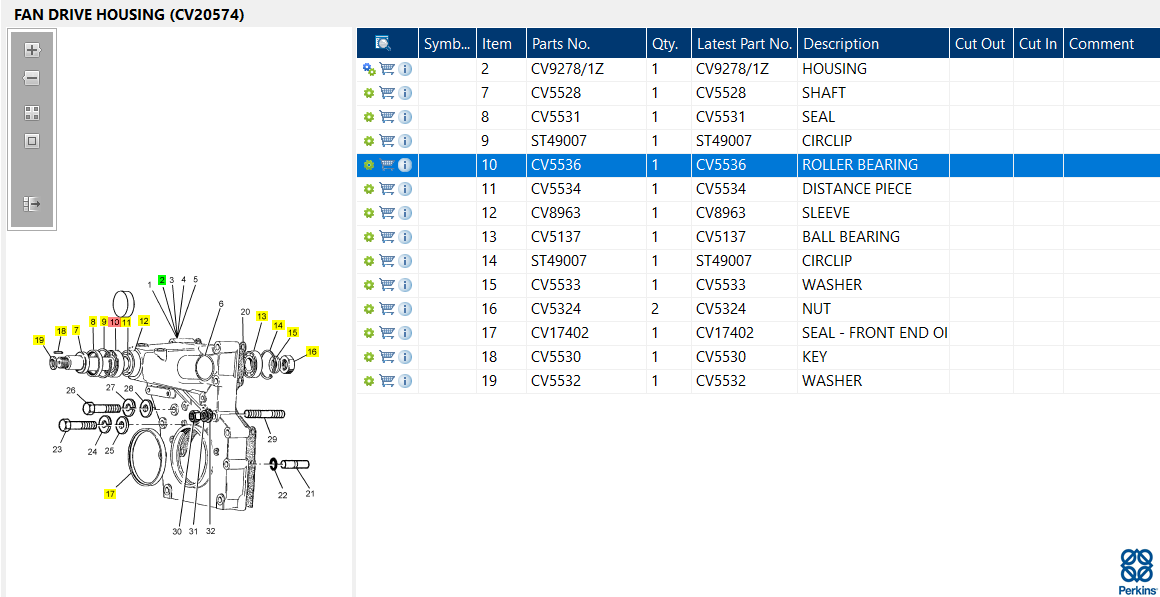The height and width of the screenshot is (597, 1160).
Task: Sort by Item column header
Action: point(501,44)
